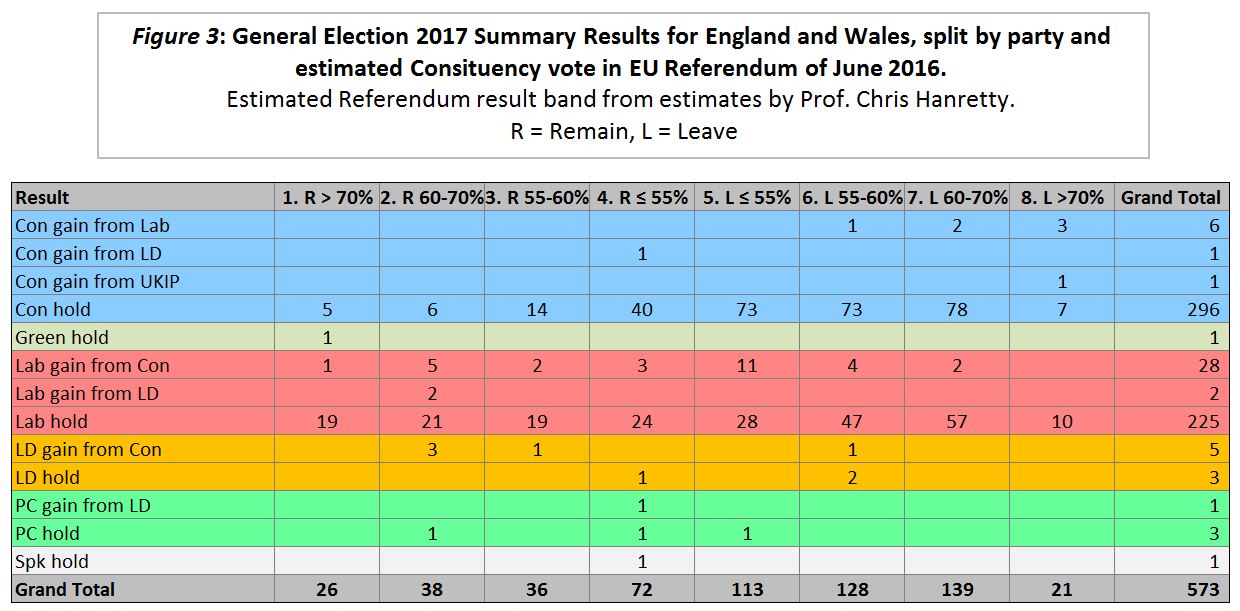Select the '8. L >70%' column header
Image resolution: width=1240 pixels, height=611 pixels.
click(x=1061, y=197)
